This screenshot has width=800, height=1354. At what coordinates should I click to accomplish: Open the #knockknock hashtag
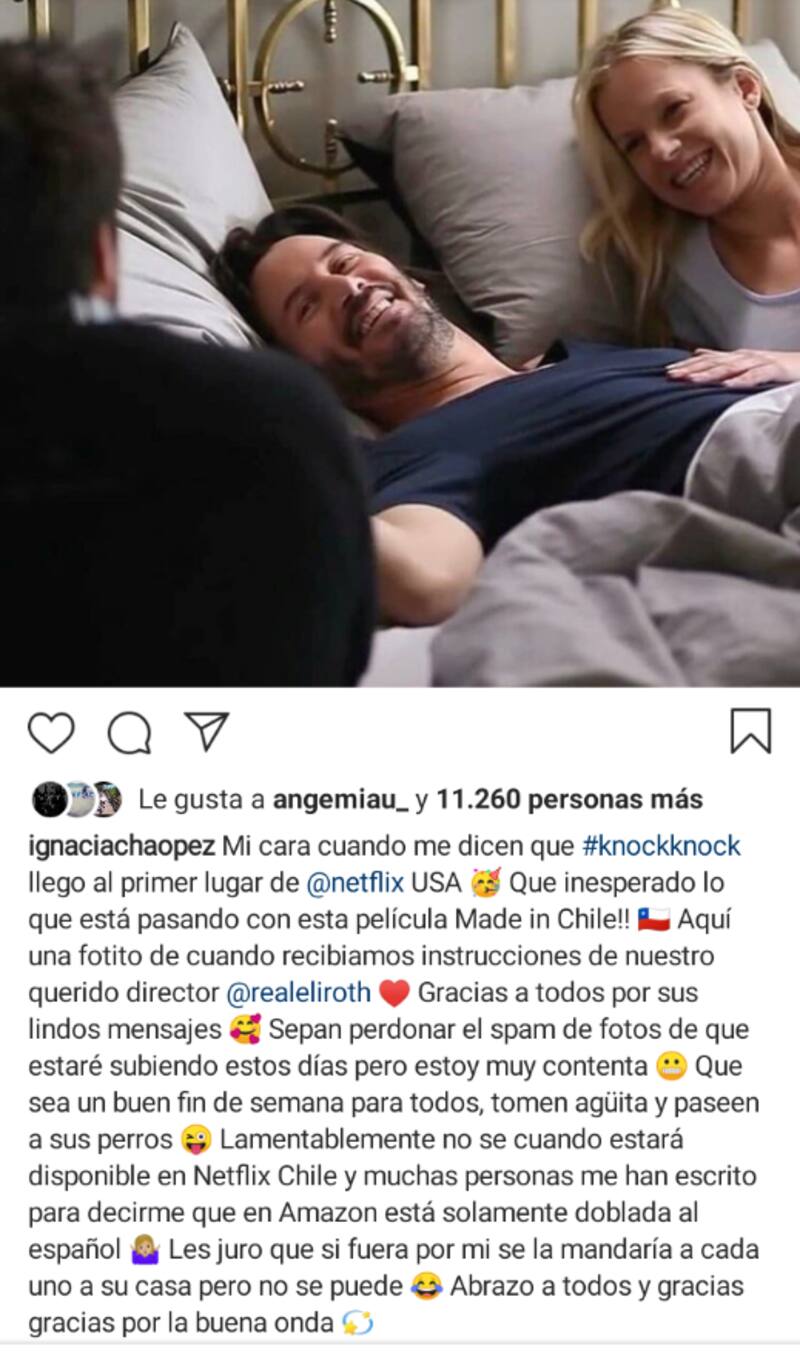click(661, 846)
